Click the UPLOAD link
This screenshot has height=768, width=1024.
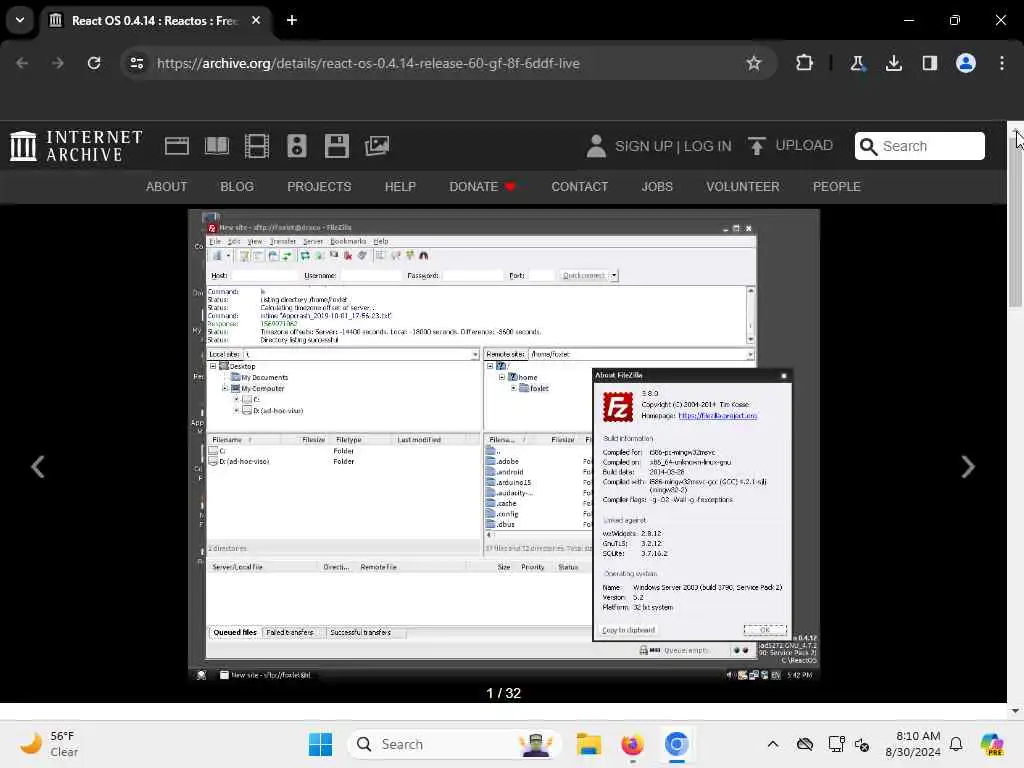coord(804,145)
